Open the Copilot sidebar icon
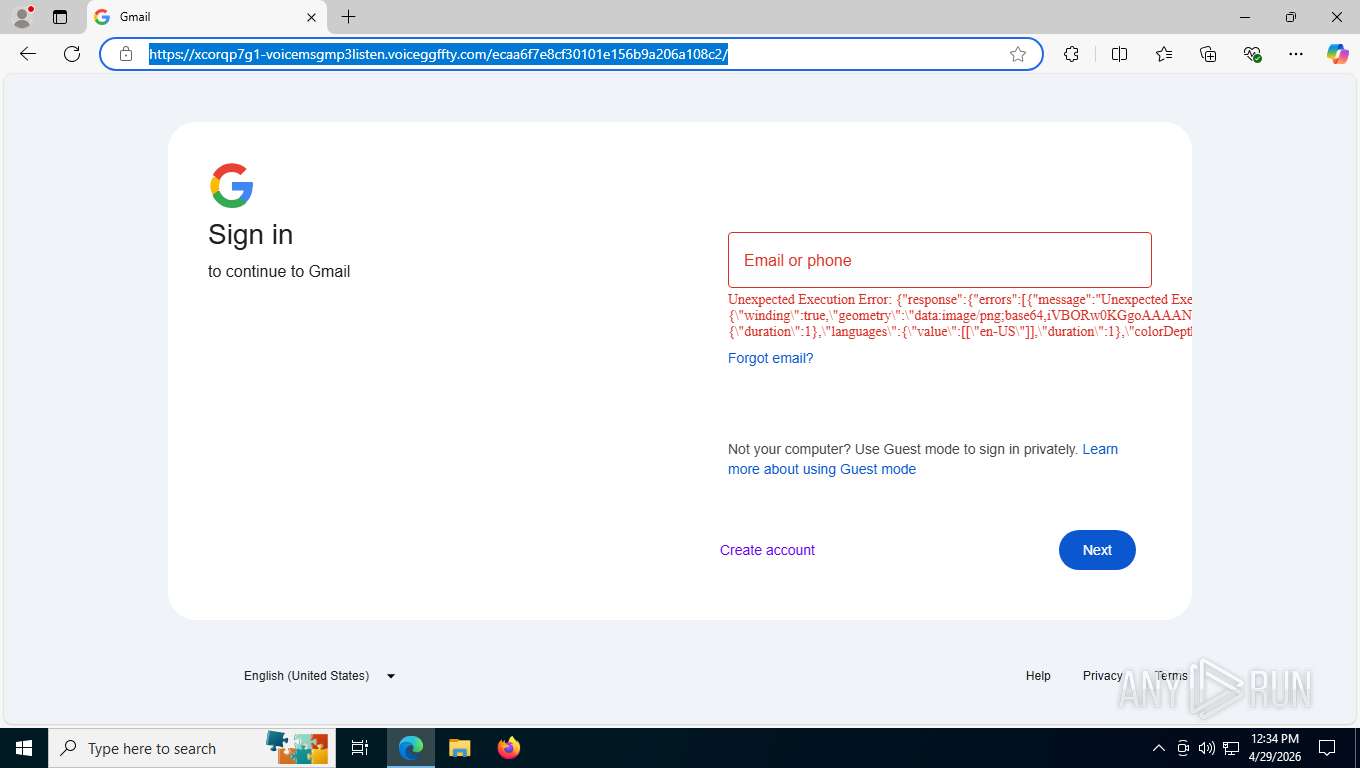The image size is (1360, 768). [1338, 54]
